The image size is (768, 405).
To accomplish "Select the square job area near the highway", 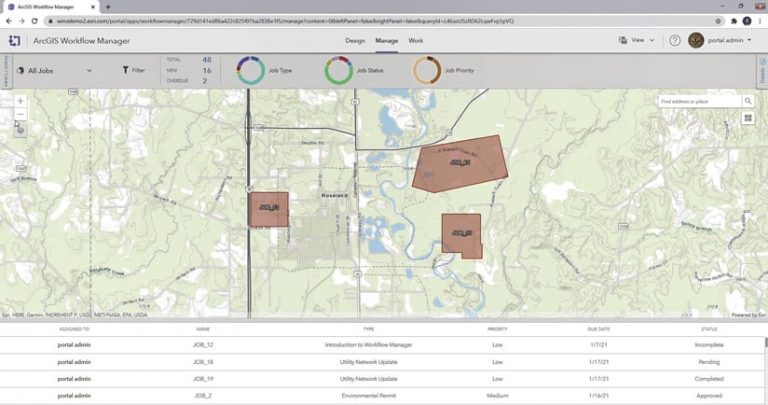I will [x=268, y=209].
